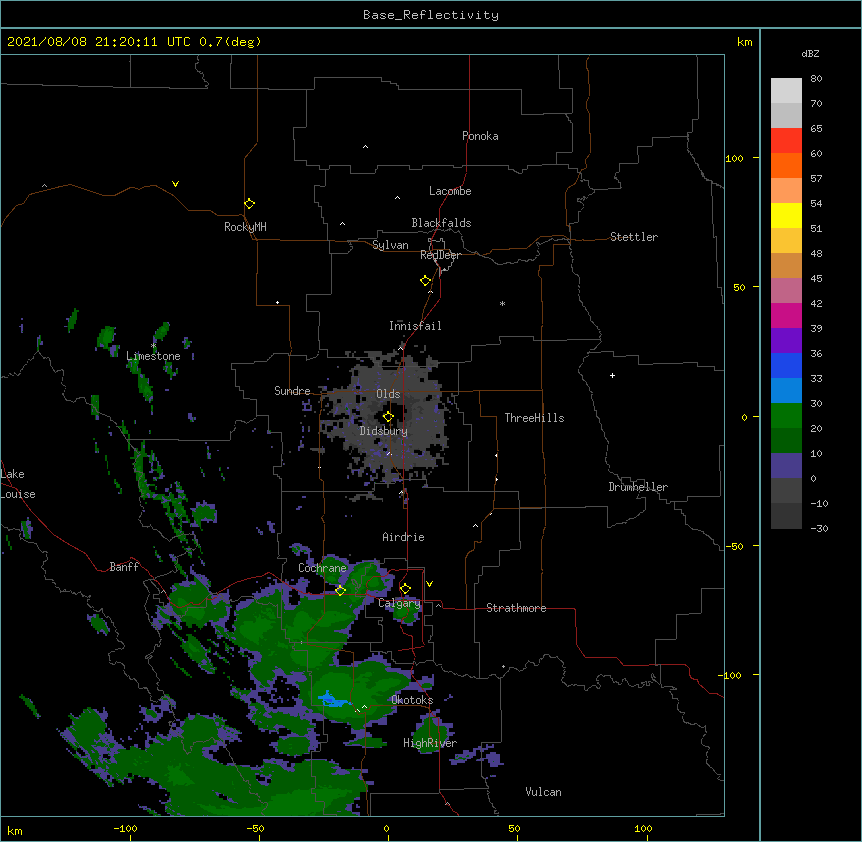
Task: Click the Base_Reflectivity title
Action: pyautogui.click(x=431, y=15)
